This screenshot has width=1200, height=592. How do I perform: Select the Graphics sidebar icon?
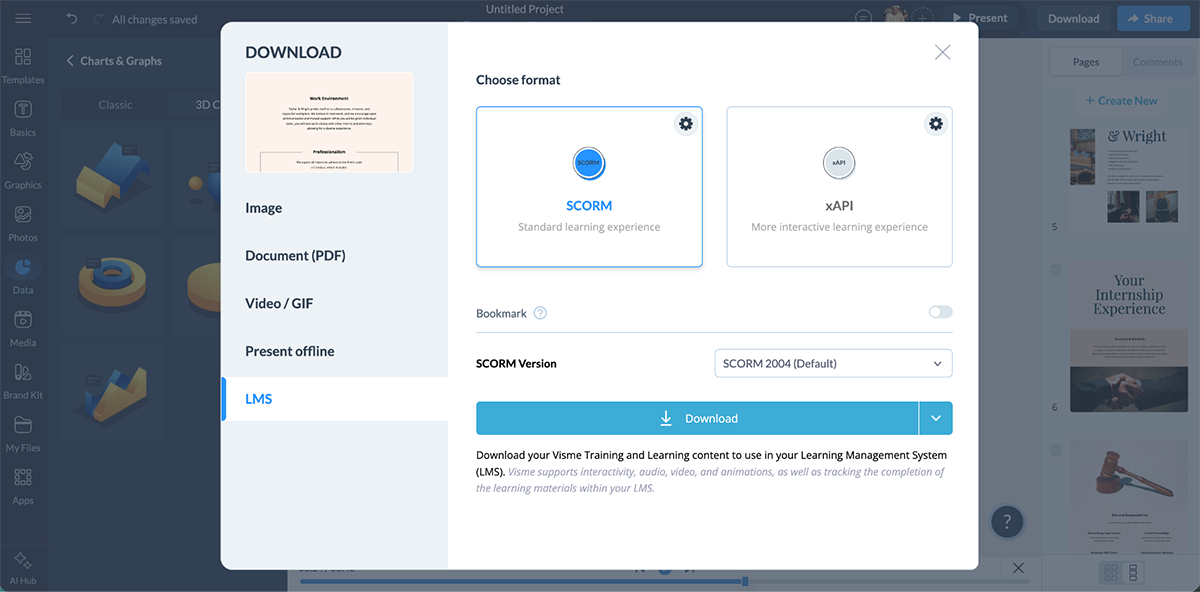23,166
